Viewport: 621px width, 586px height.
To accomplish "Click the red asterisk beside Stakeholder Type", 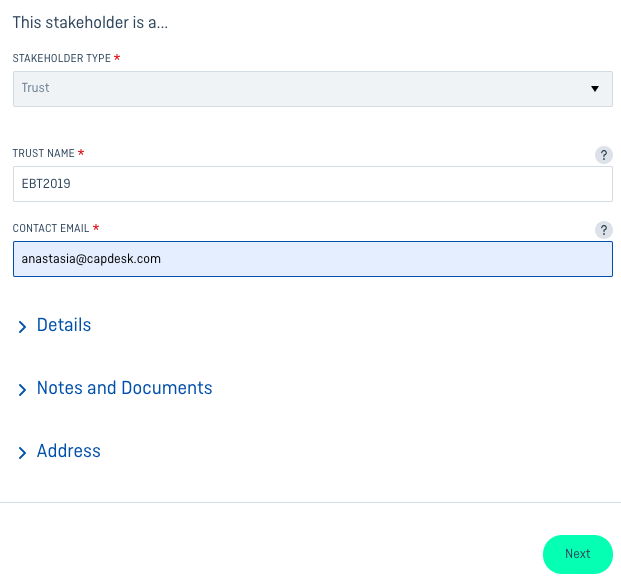I will tap(117, 58).
